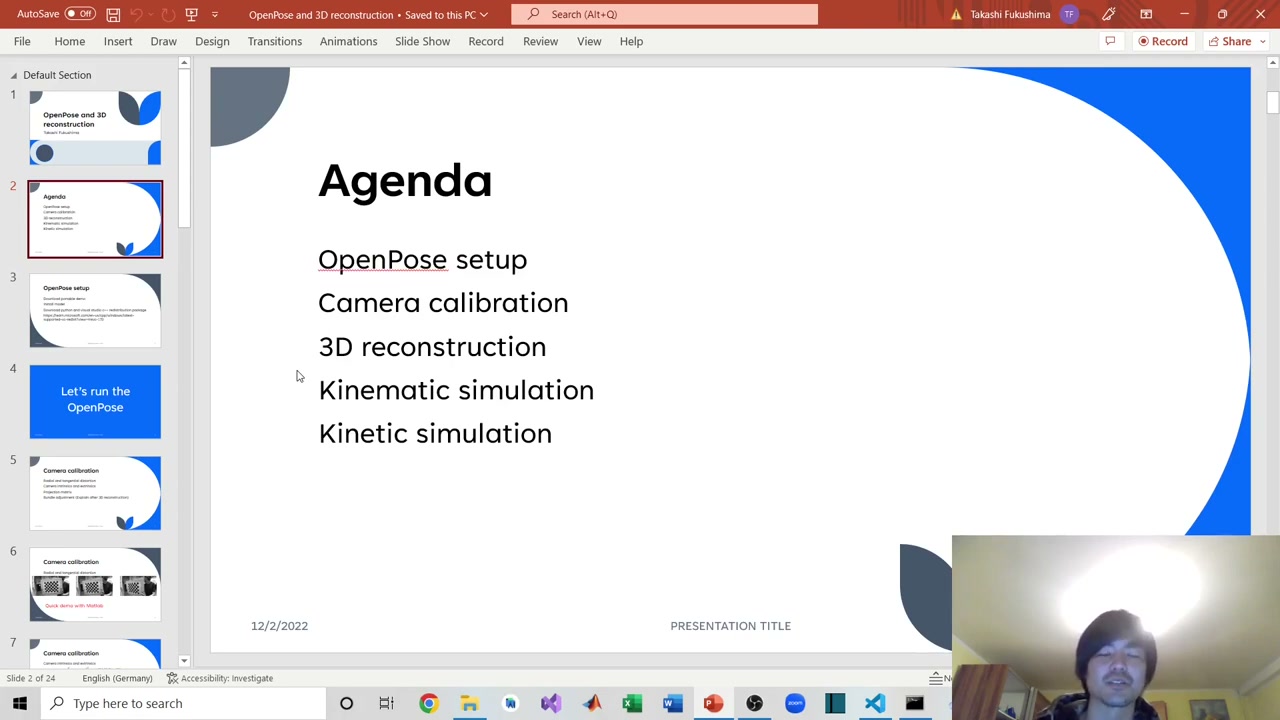Open Cortana from the taskbar
The image size is (1280, 720).
[x=346, y=703]
